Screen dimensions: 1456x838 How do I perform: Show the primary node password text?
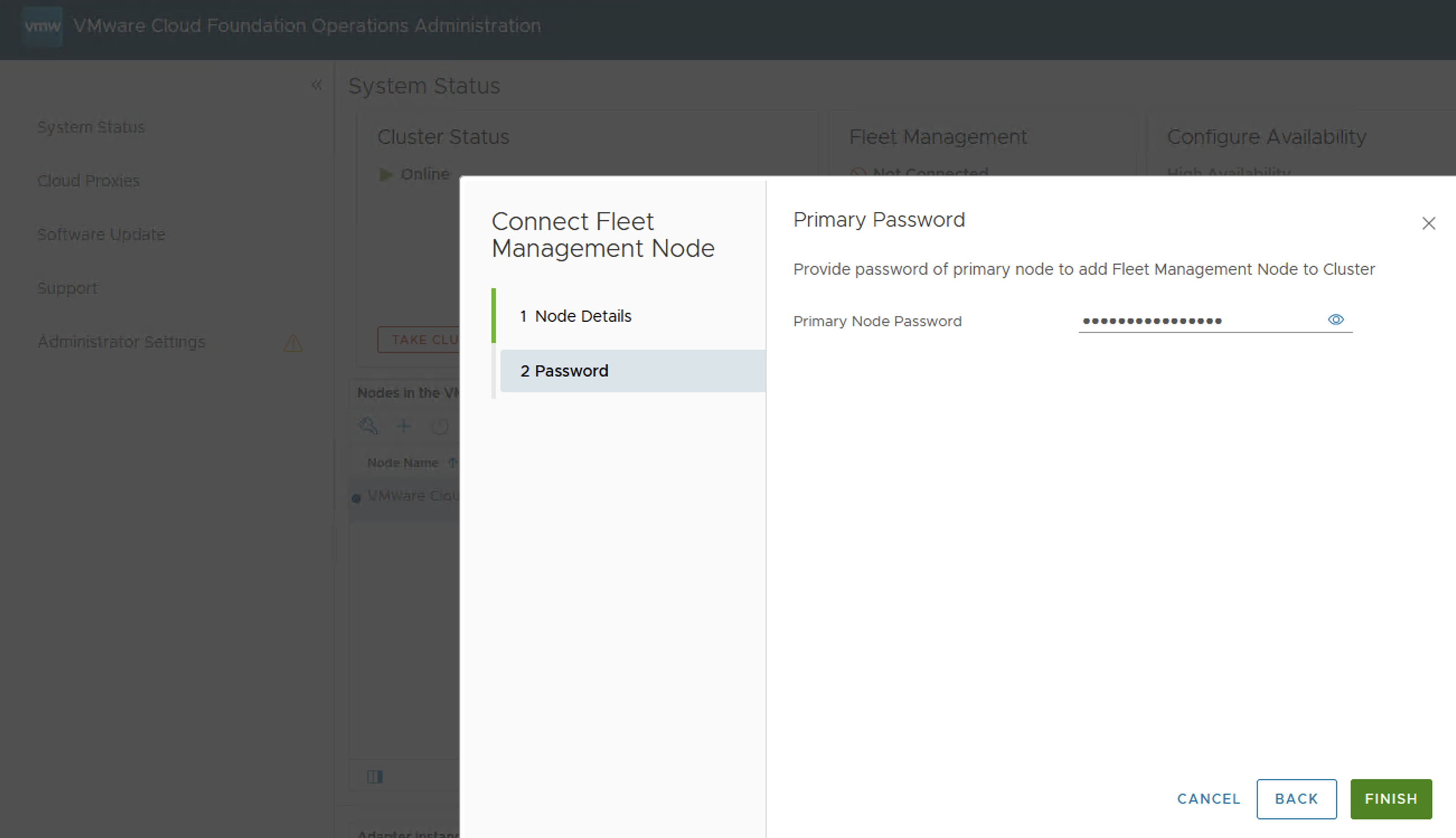(x=1335, y=319)
